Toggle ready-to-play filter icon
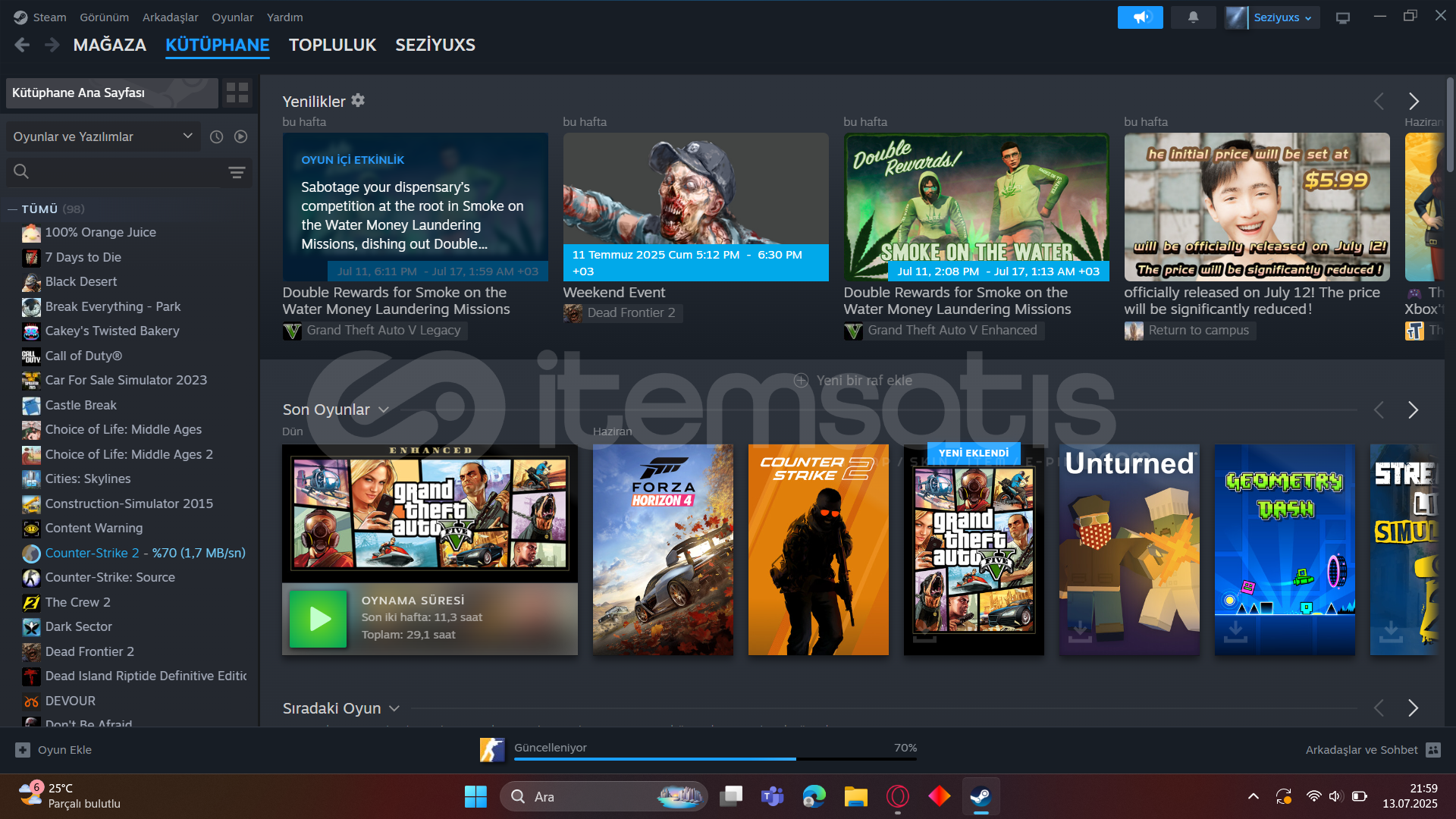 point(241,136)
